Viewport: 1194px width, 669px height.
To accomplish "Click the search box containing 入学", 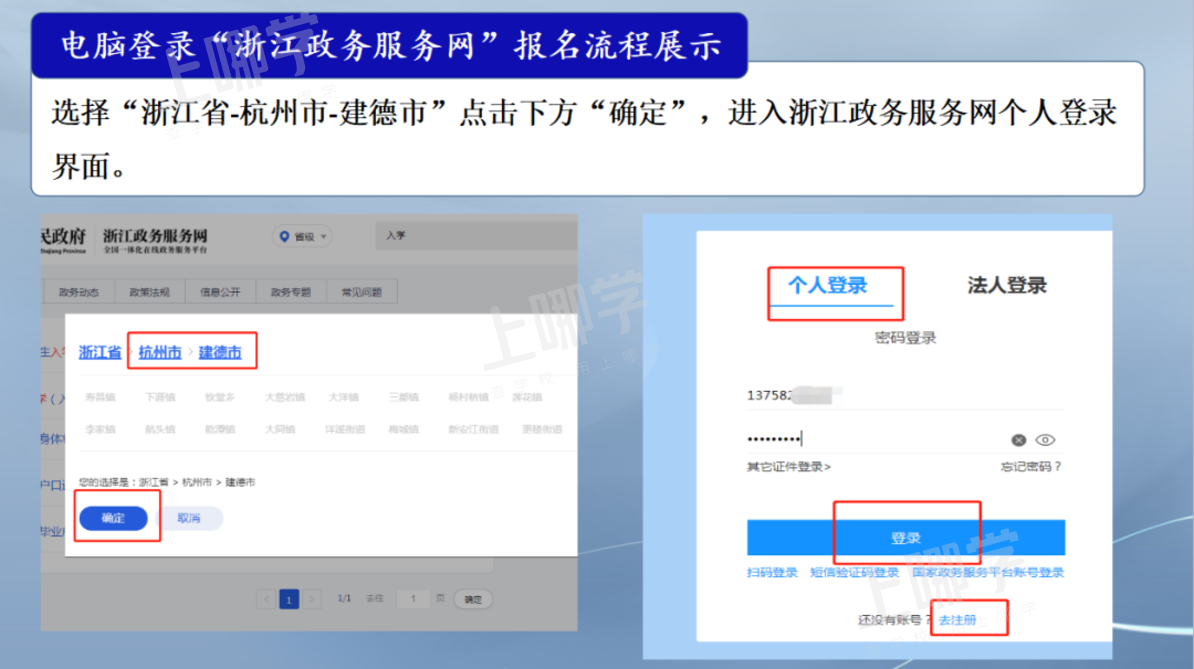I will [x=476, y=236].
